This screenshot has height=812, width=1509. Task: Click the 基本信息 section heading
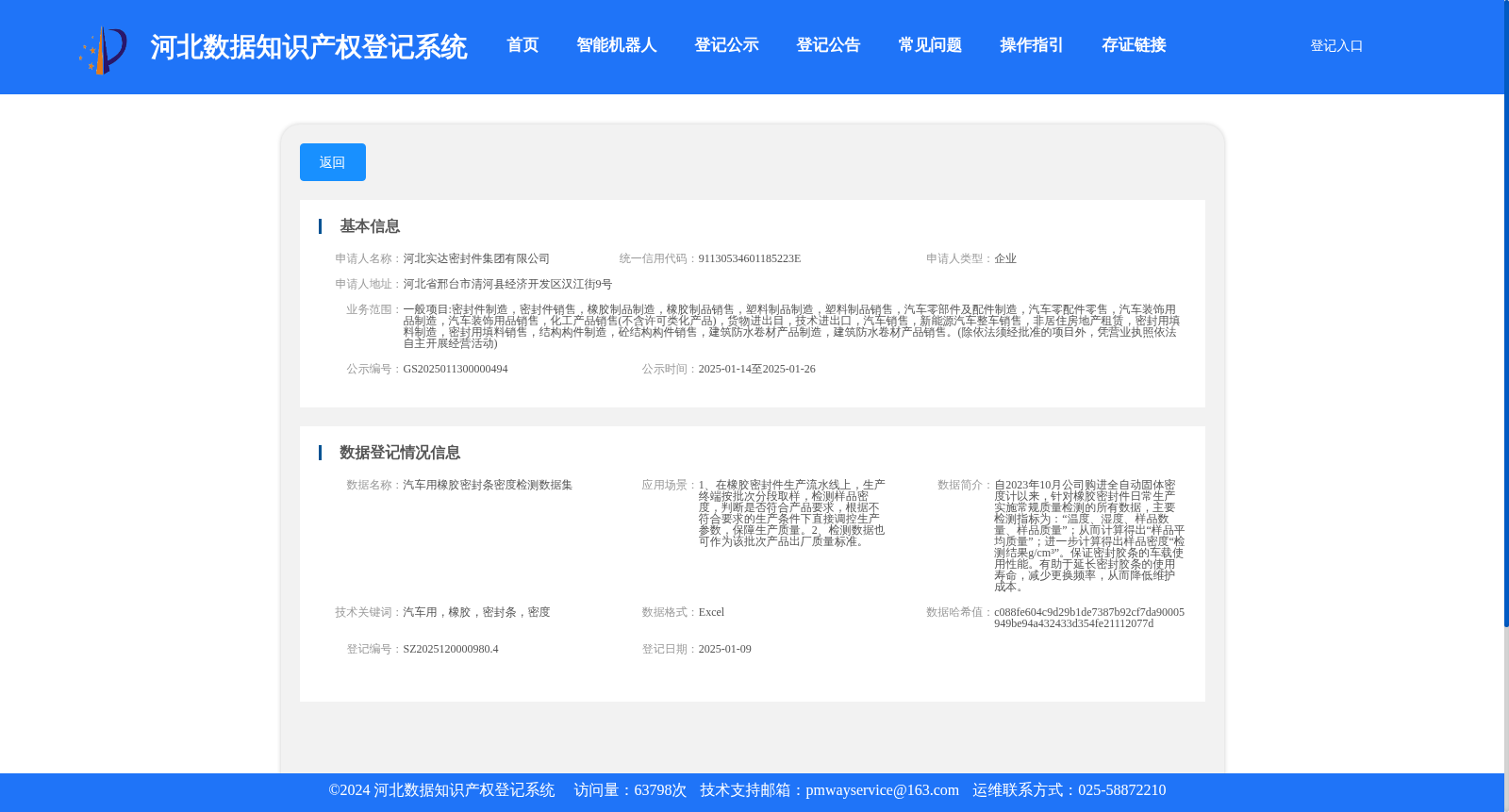click(x=370, y=226)
